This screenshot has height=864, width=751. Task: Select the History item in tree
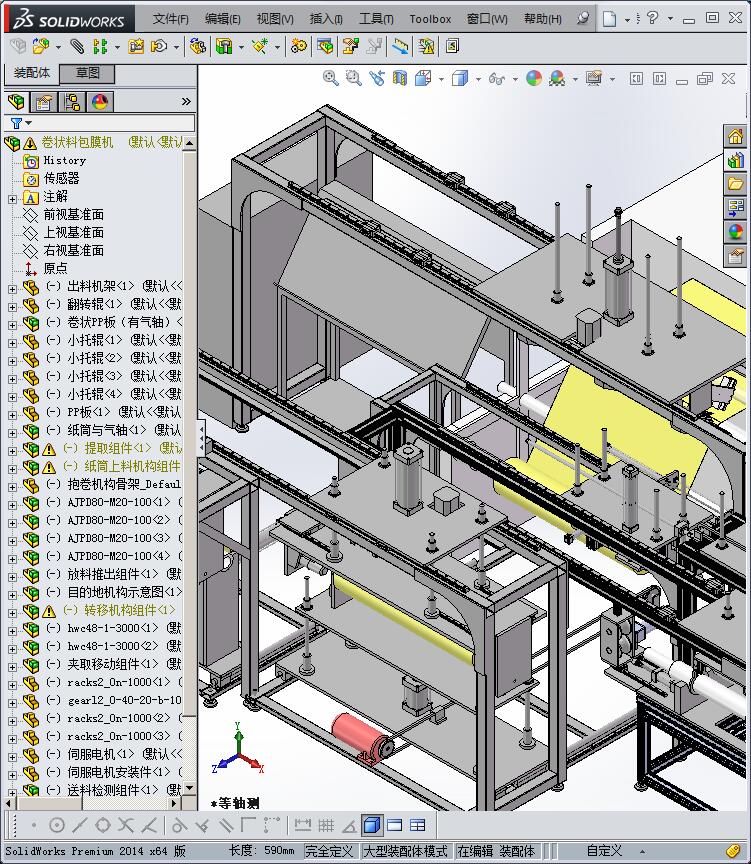tap(64, 160)
